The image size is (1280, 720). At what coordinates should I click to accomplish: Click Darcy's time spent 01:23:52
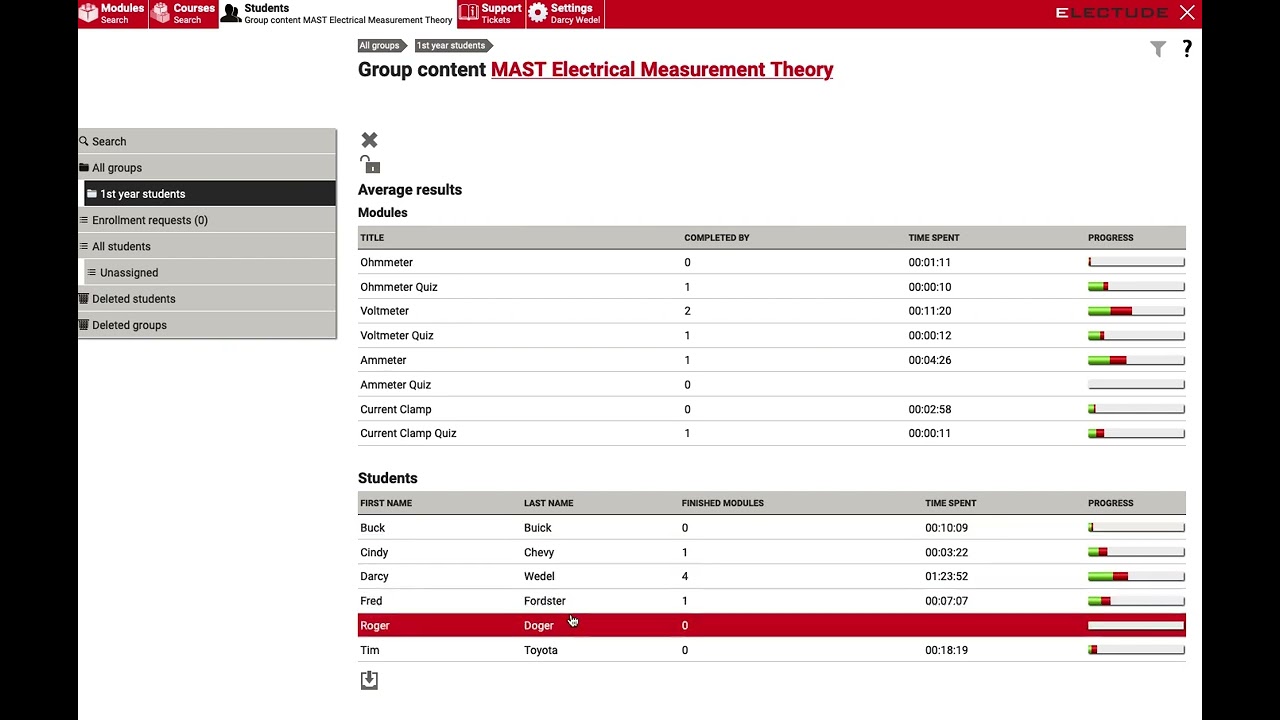tap(946, 576)
